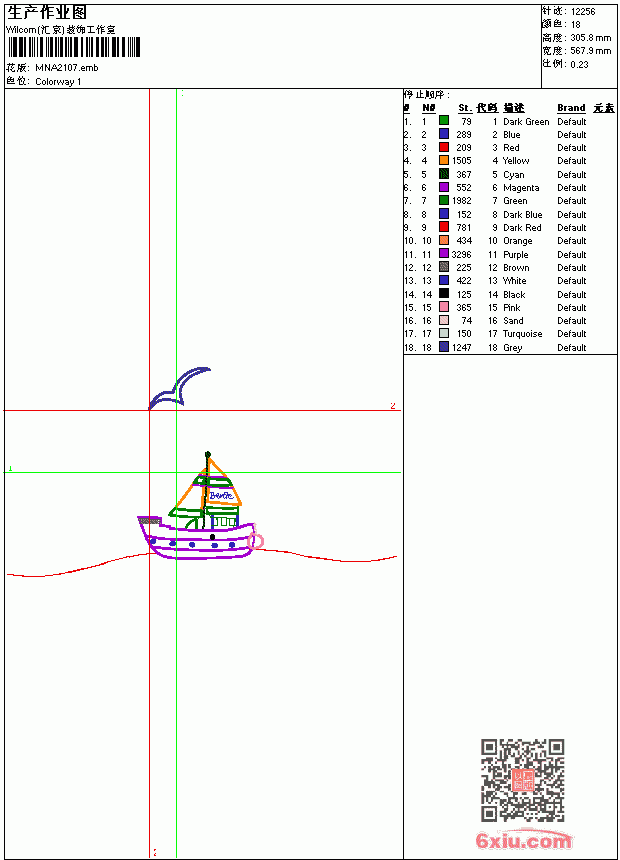This screenshot has width=620, height=860.
Task: Click the Dark Green color swatch
Action: (444, 121)
